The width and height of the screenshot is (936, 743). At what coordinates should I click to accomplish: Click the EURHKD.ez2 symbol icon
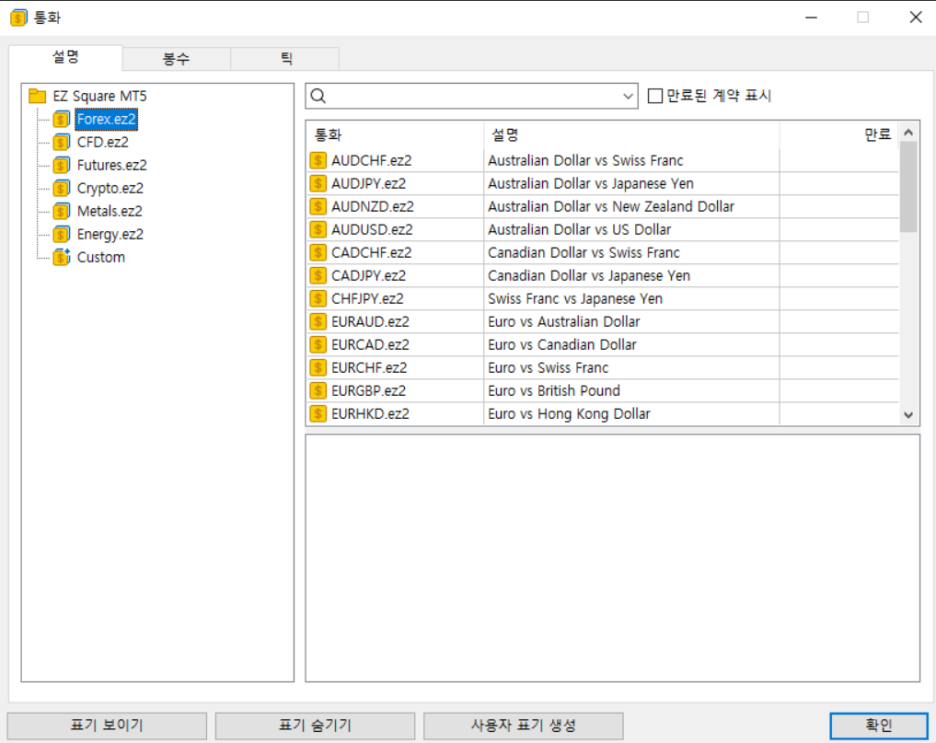pos(318,414)
